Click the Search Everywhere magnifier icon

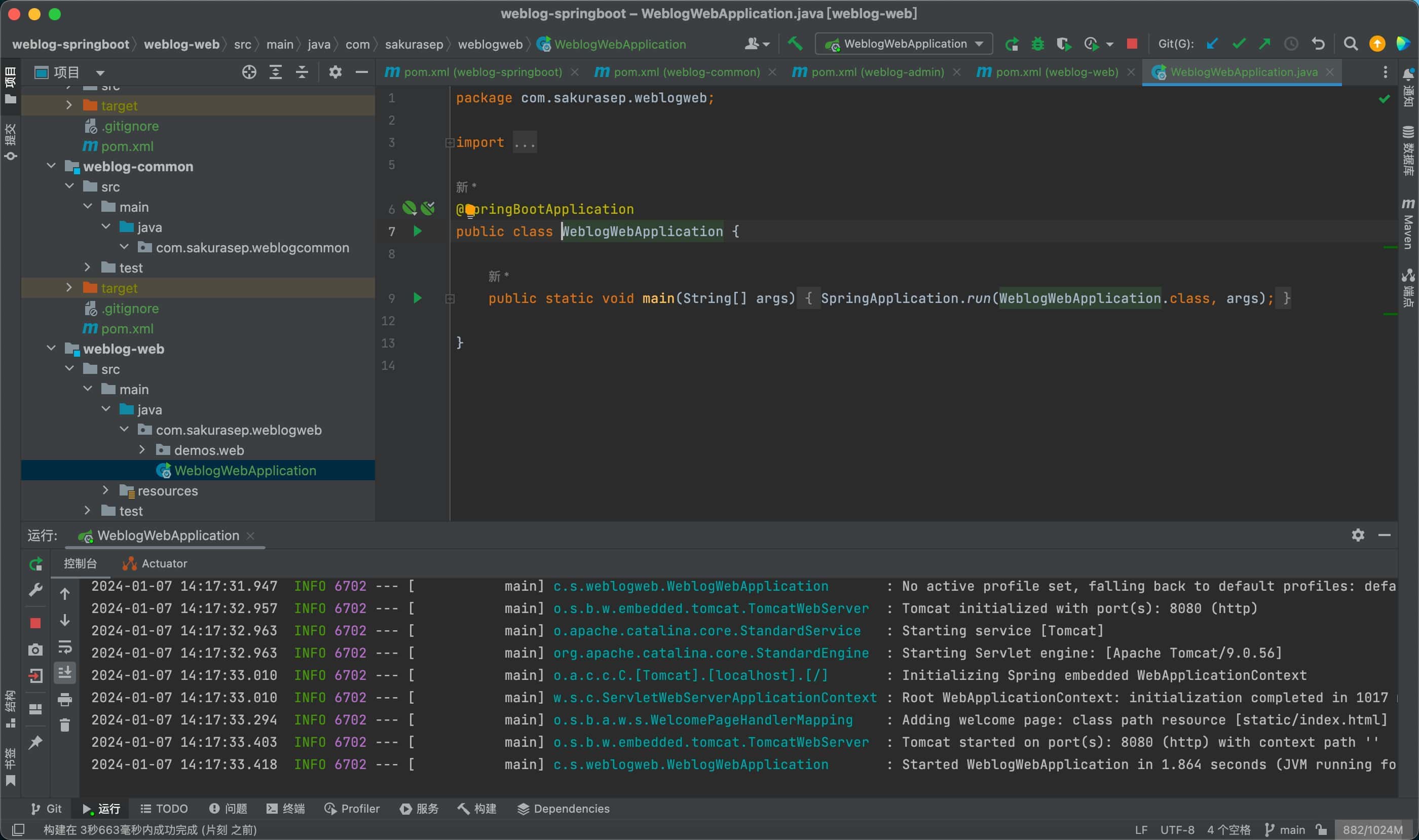coord(1350,44)
